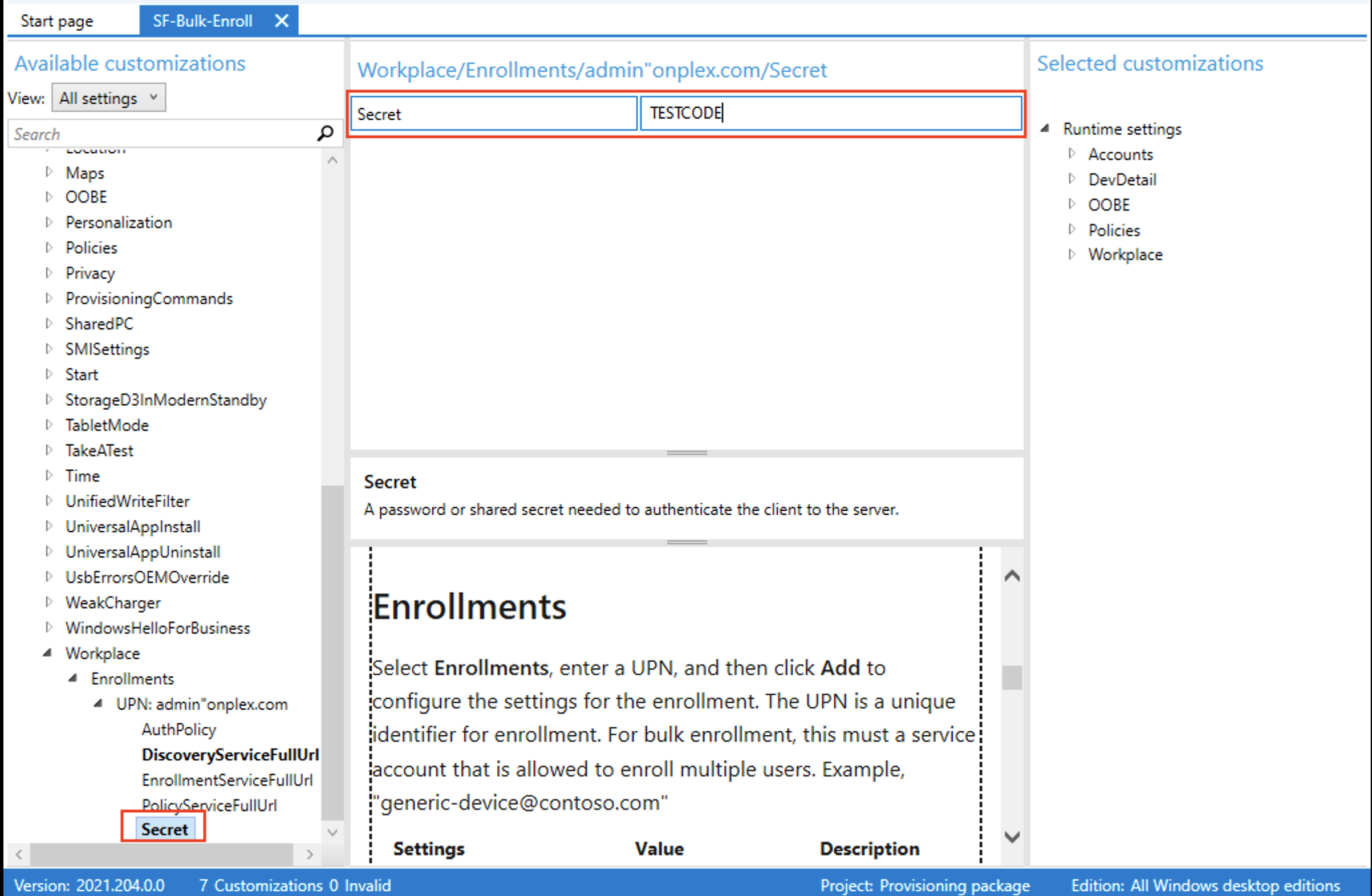
Task: Expand the Maps node
Action: (x=49, y=172)
